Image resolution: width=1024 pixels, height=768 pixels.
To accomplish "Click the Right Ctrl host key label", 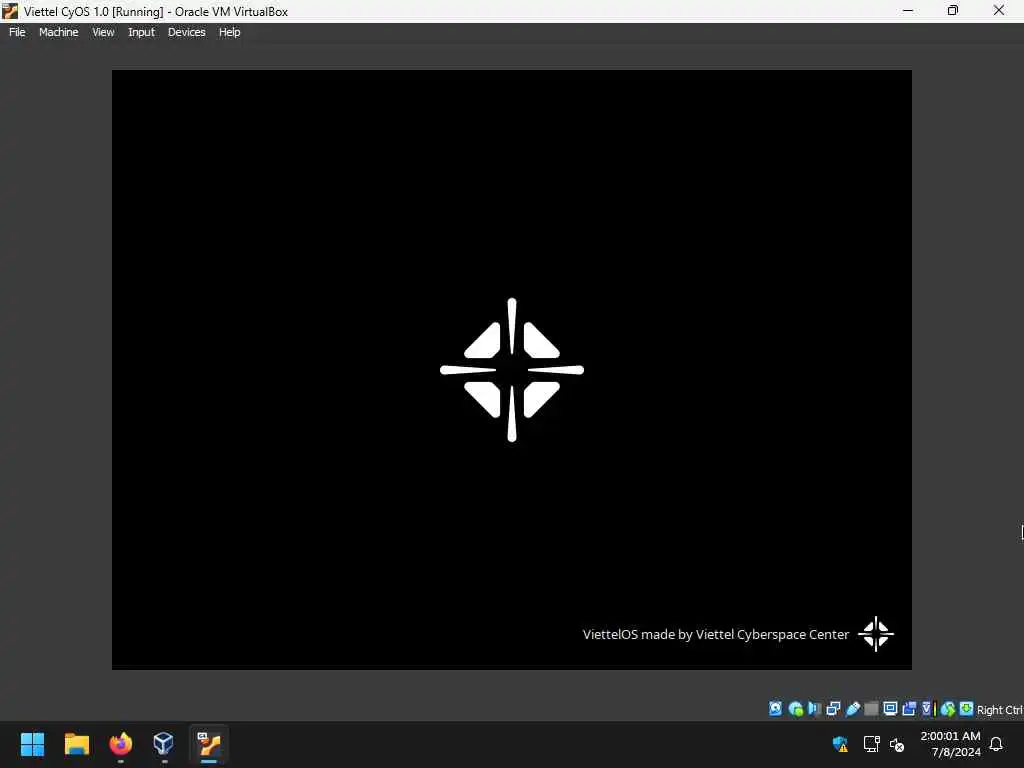I will coord(1000,710).
